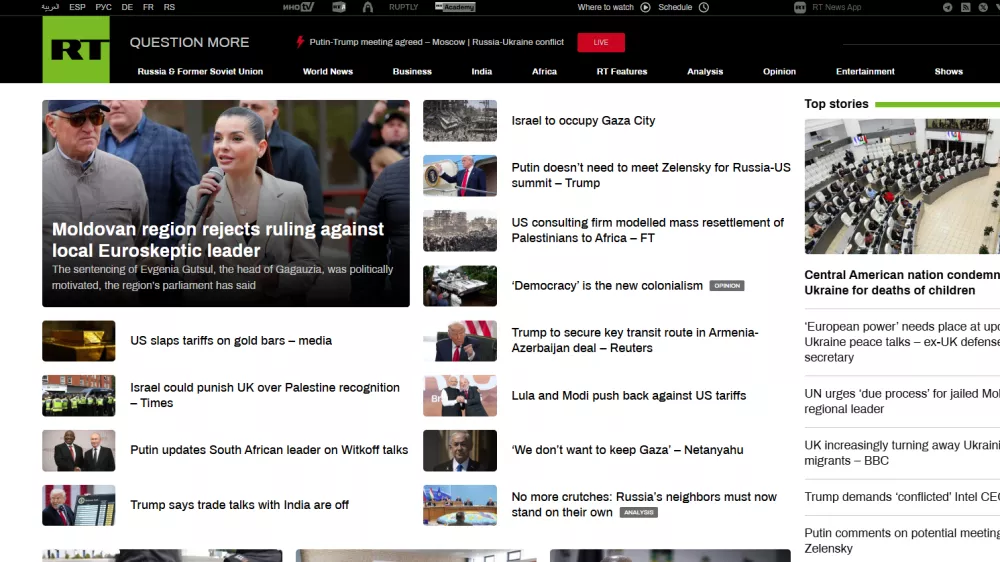Open the Top stories parliament hall image
Image resolution: width=1000 pixels, height=562 pixels.
coord(901,186)
